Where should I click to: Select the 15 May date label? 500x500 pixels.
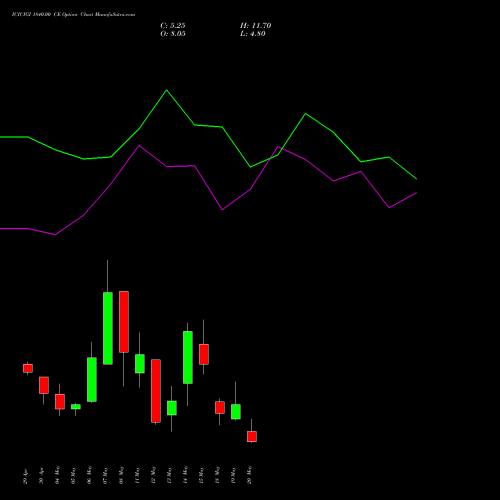coord(202,475)
